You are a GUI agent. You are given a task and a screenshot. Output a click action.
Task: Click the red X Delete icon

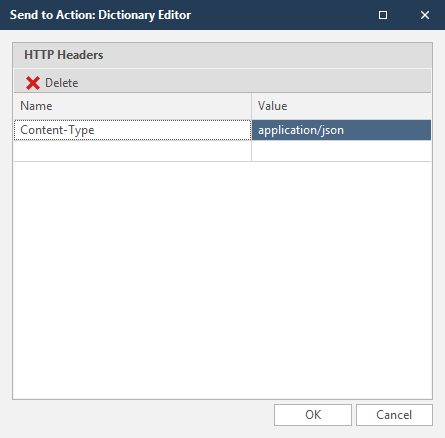point(33,83)
